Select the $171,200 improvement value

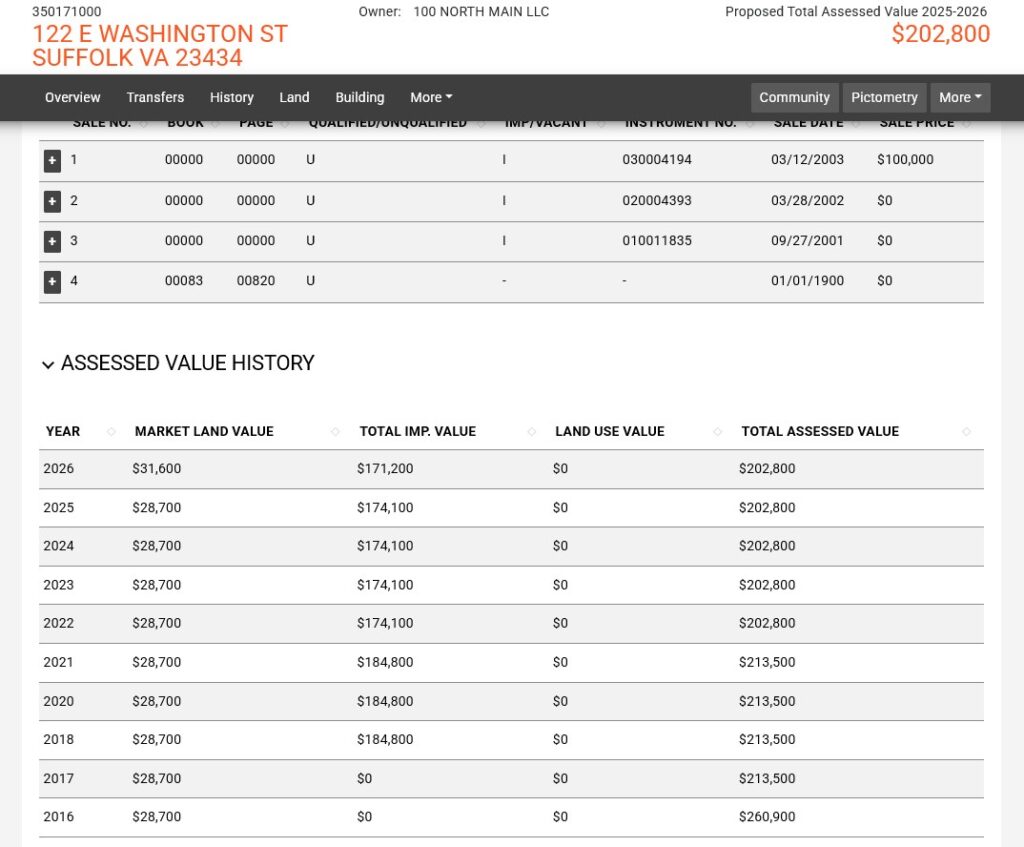point(385,469)
